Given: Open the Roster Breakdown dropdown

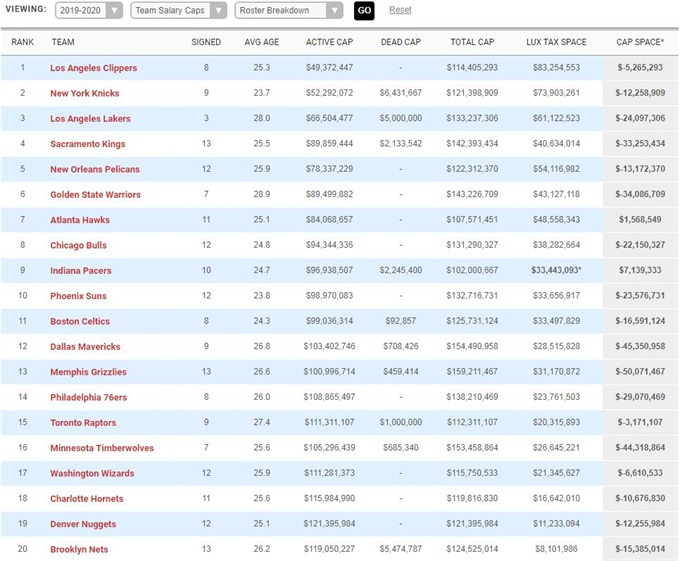Looking at the screenshot, I should (288, 10).
